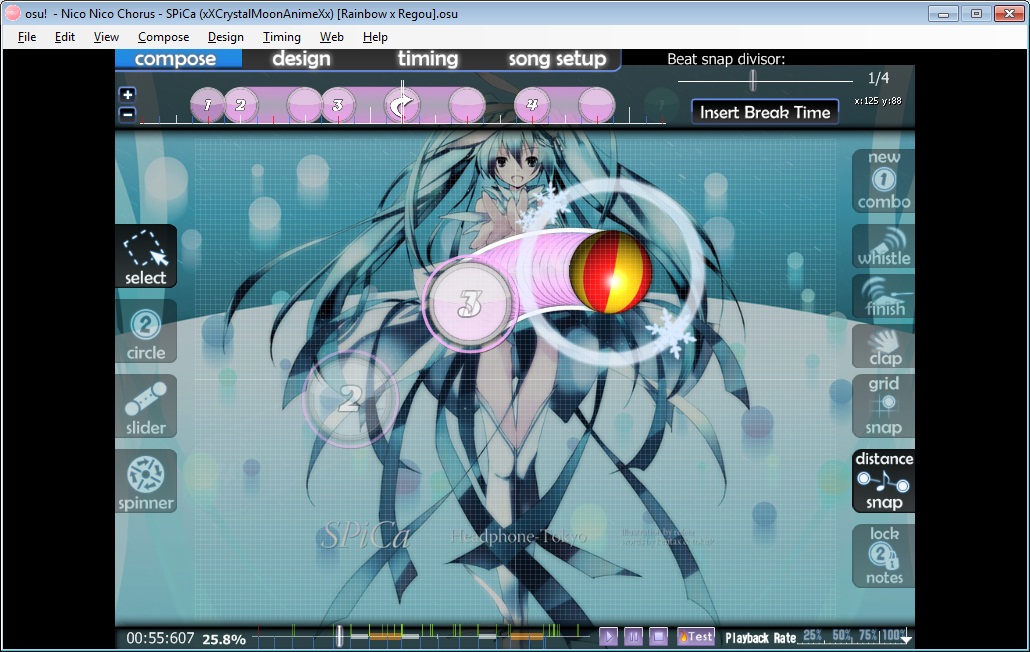This screenshot has width=1030, height=652.
Task: Pick the slider placement tool
Action: [146, 406]
